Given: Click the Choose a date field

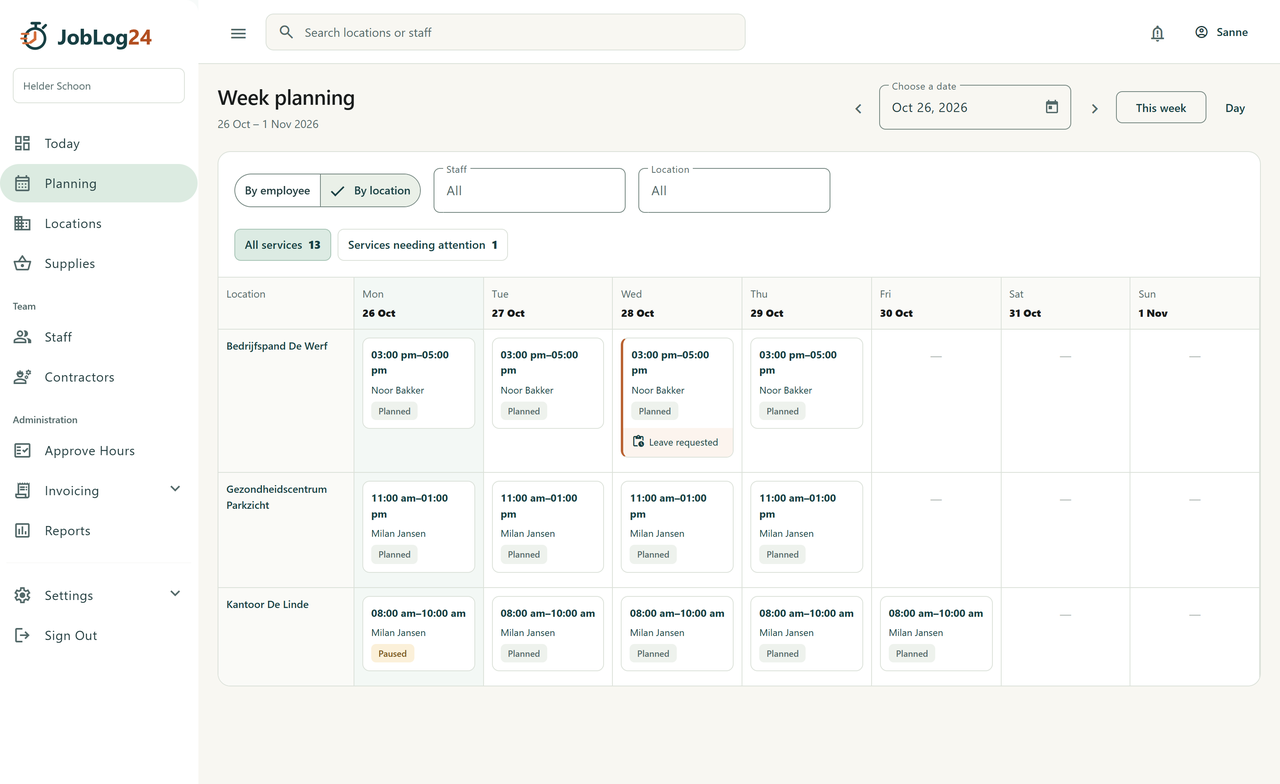Looking at the screenshot, I should pyautogui.click(x=975, y=107).
